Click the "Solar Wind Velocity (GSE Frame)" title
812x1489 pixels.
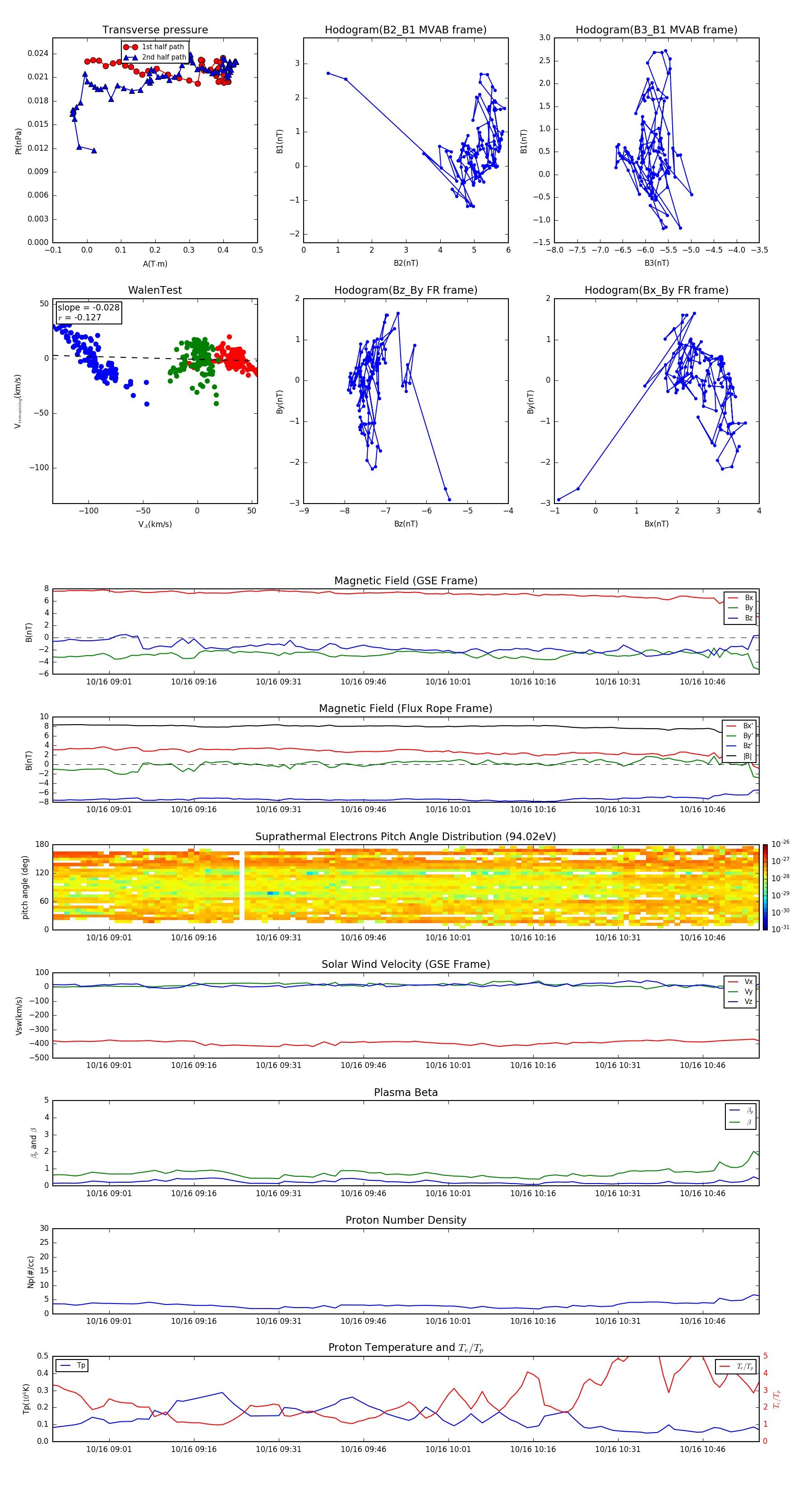406,964
